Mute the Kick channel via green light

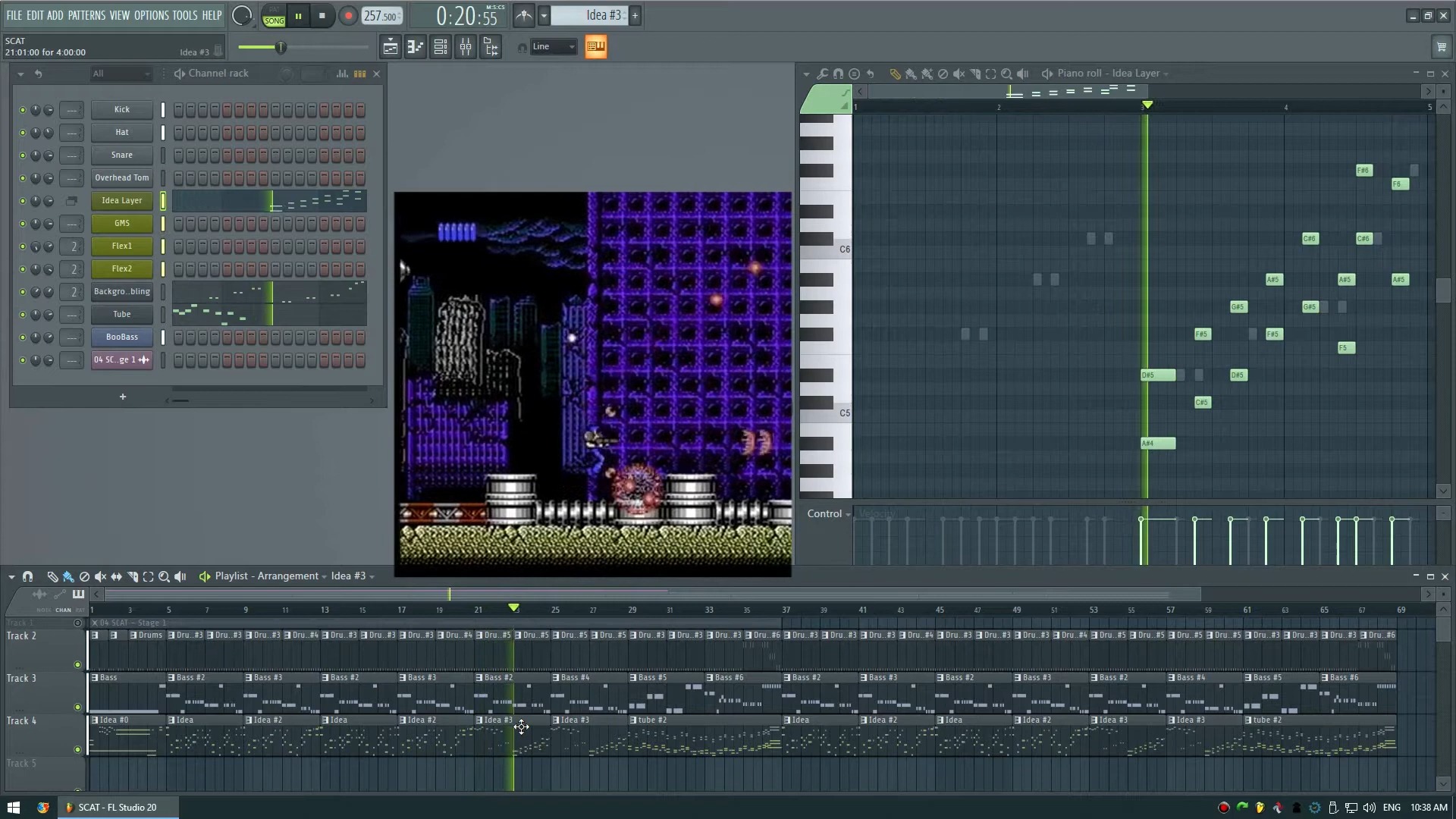[x=22, y=110]
